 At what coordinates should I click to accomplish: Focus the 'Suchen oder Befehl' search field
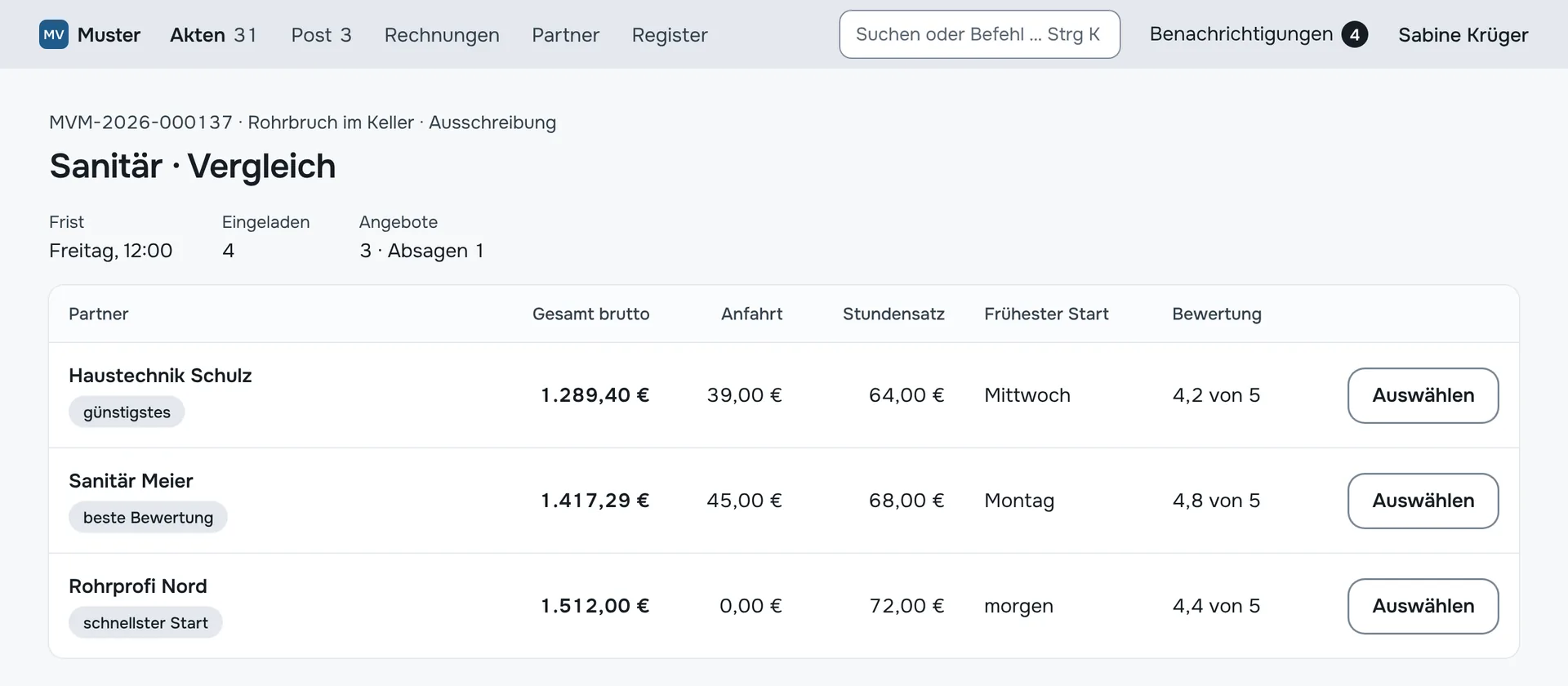pos(979,34)
